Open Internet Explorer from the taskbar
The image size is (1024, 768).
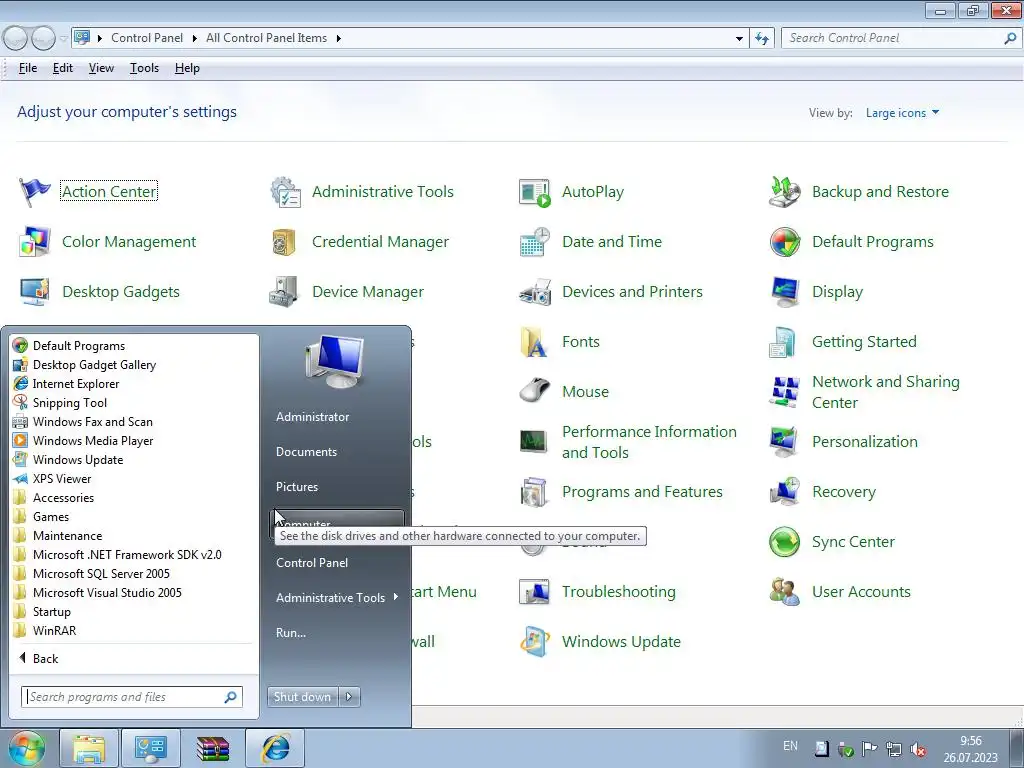click(x=276, y=748)
